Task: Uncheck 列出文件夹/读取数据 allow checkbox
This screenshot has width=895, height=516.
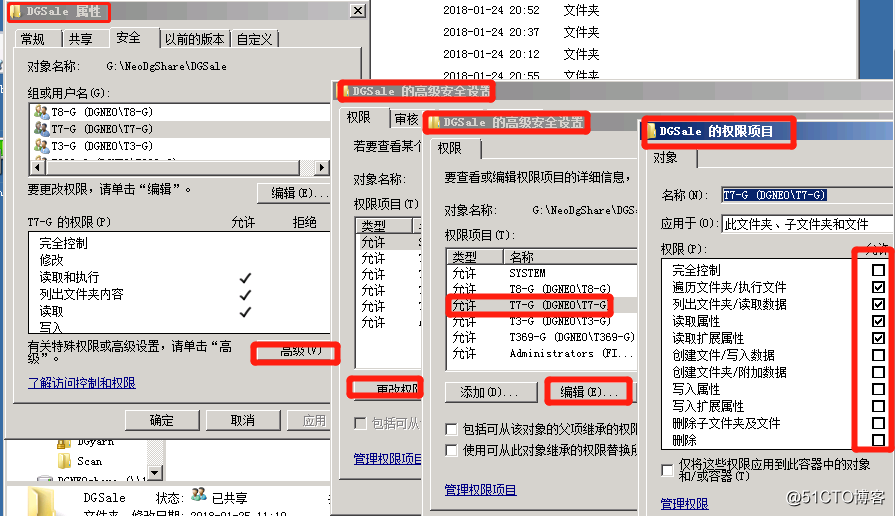Action: (878, 304)
